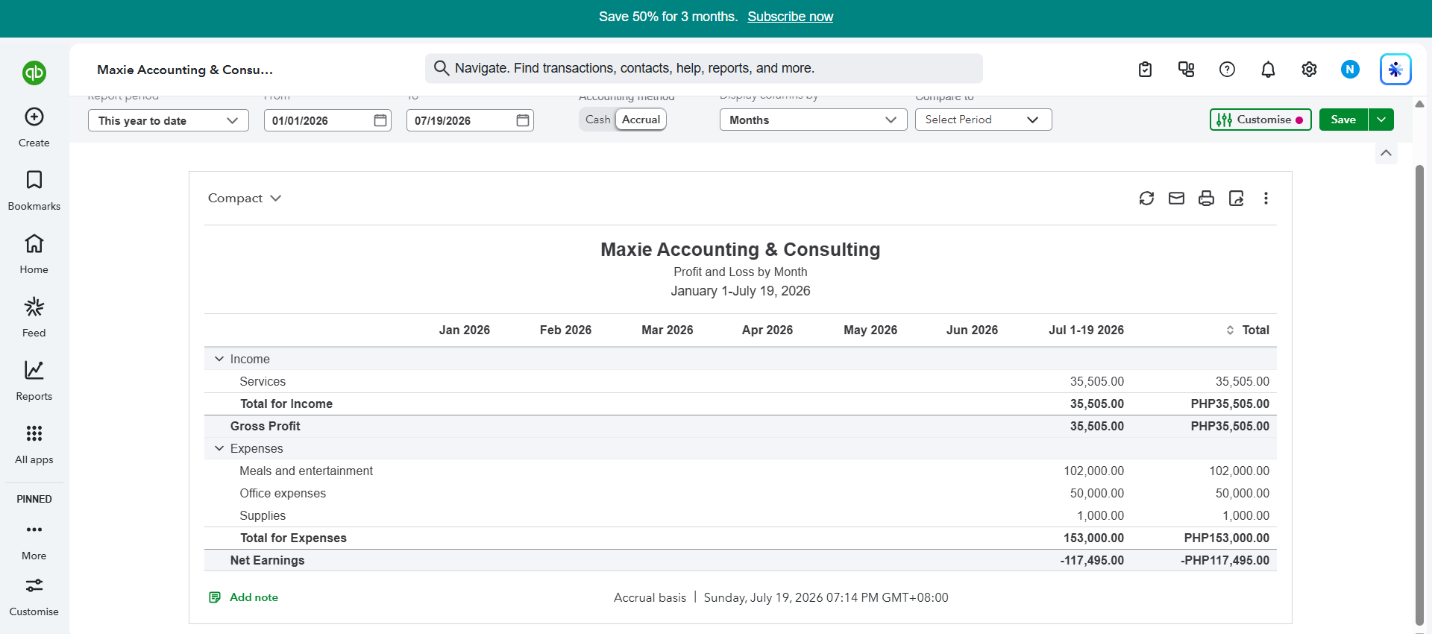This screenshot has width=1432, height=634.
Task: Click the Customise report button
Action: click(x=1260, y=119)
